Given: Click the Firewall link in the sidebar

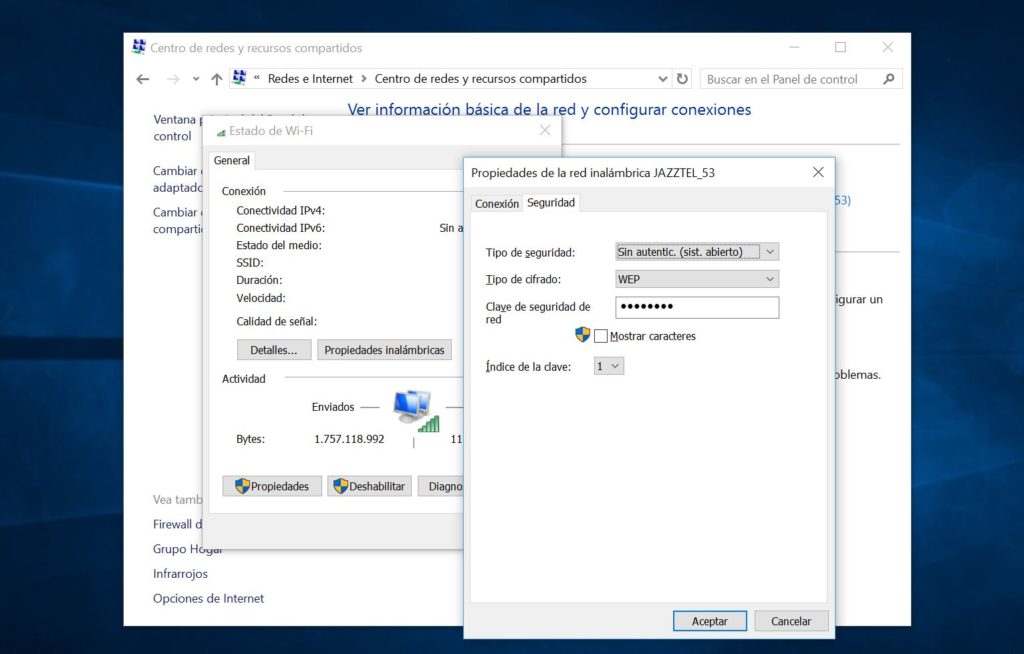Looking at the screenshot, I should click(x=178, y=524).
